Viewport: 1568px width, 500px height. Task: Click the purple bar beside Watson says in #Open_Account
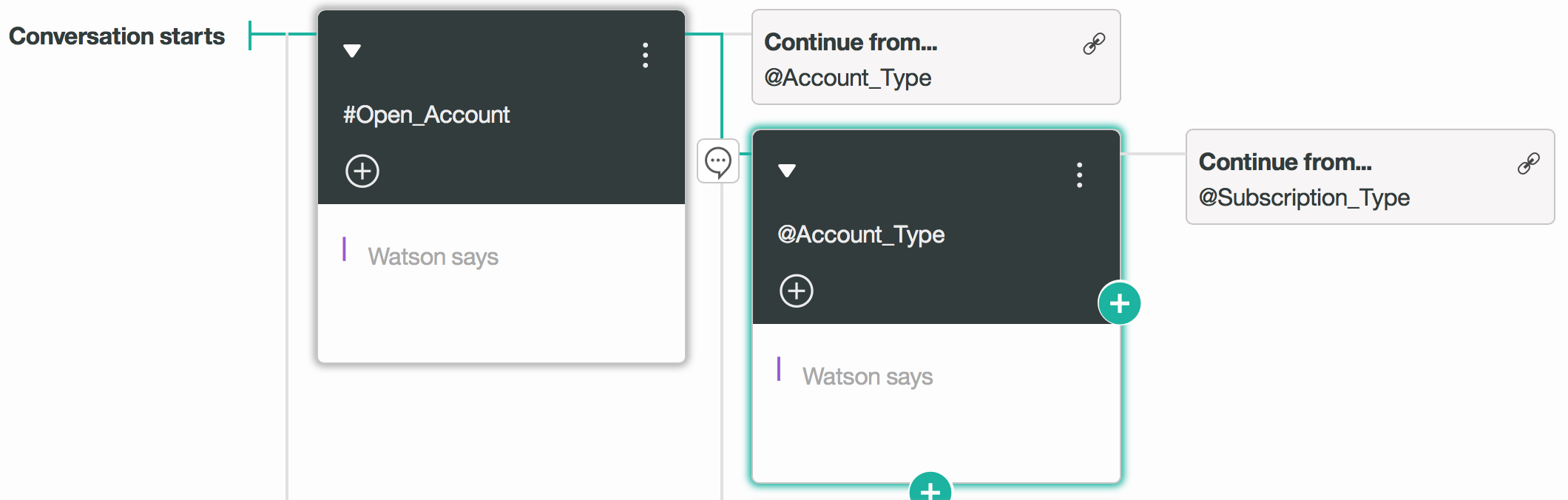click(344, 249)
